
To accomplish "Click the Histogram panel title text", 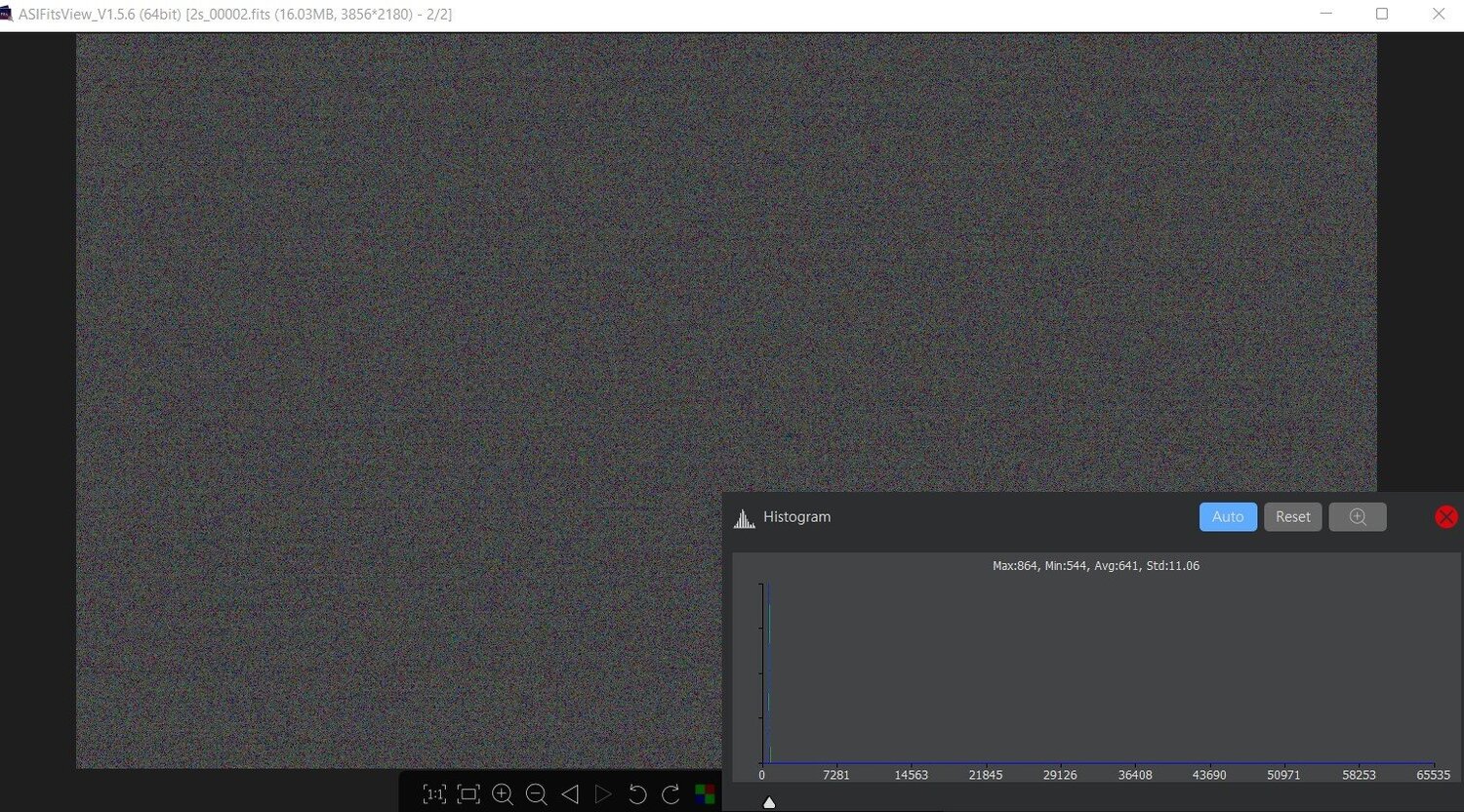I will tap(796, 517).
